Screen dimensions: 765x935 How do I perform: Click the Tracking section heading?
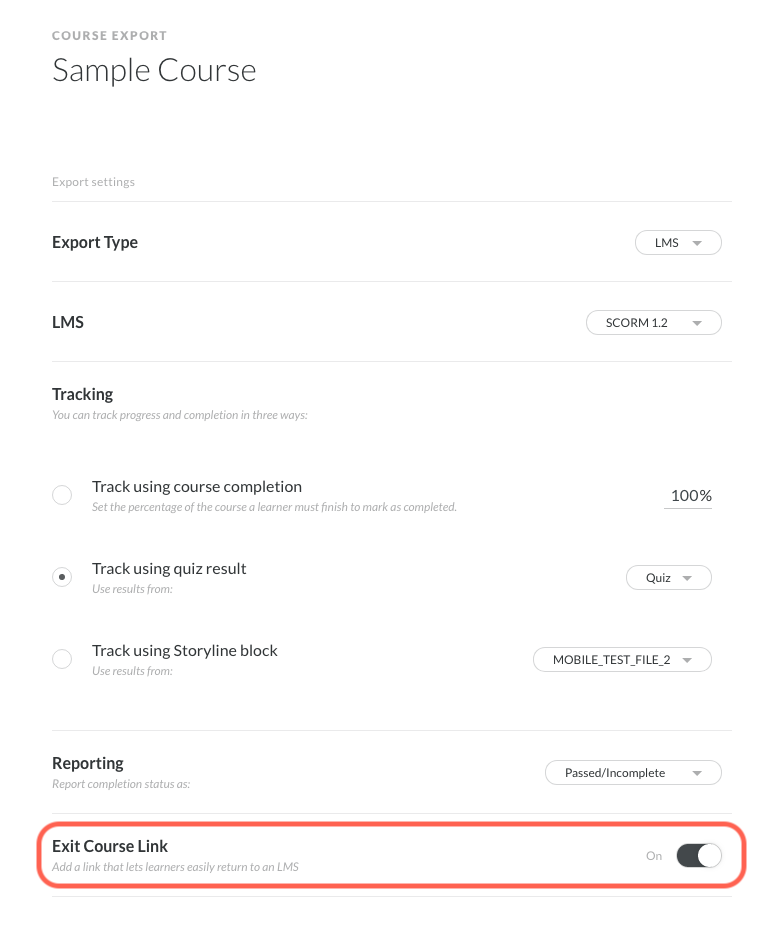82,394
